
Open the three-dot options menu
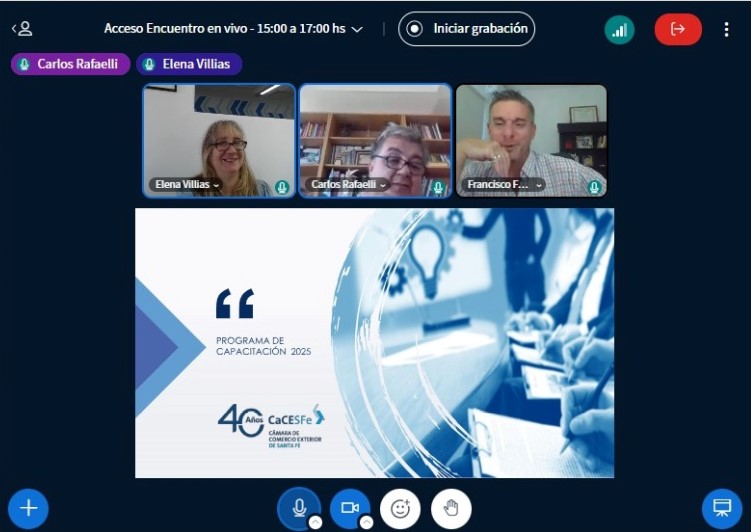[727, 29]
